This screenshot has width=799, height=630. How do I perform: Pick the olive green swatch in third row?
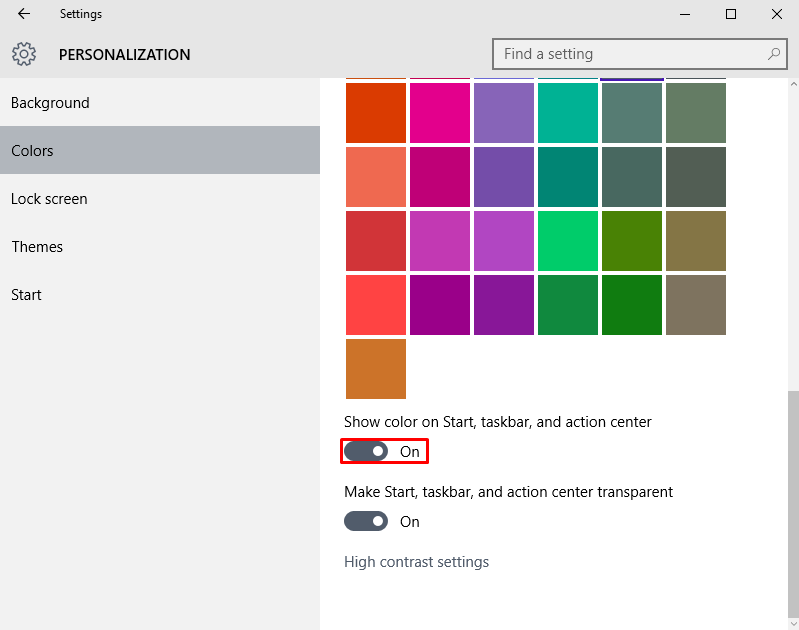click(632, 241)
